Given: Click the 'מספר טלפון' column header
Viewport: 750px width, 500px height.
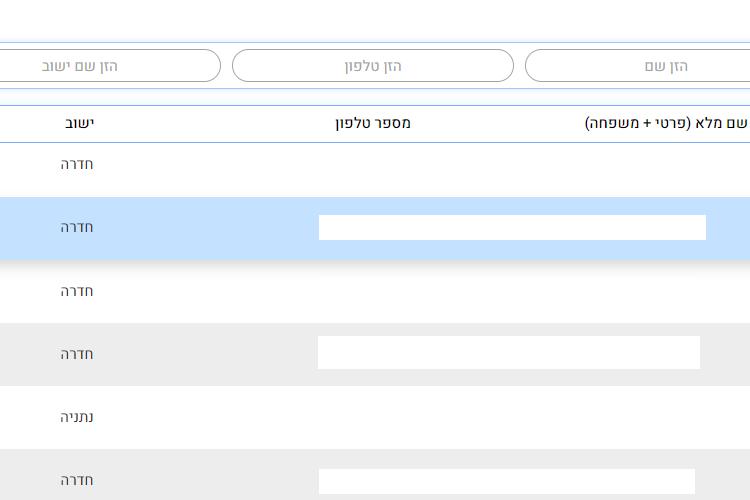Looking at the screenshot, I should tap(373, 123).
